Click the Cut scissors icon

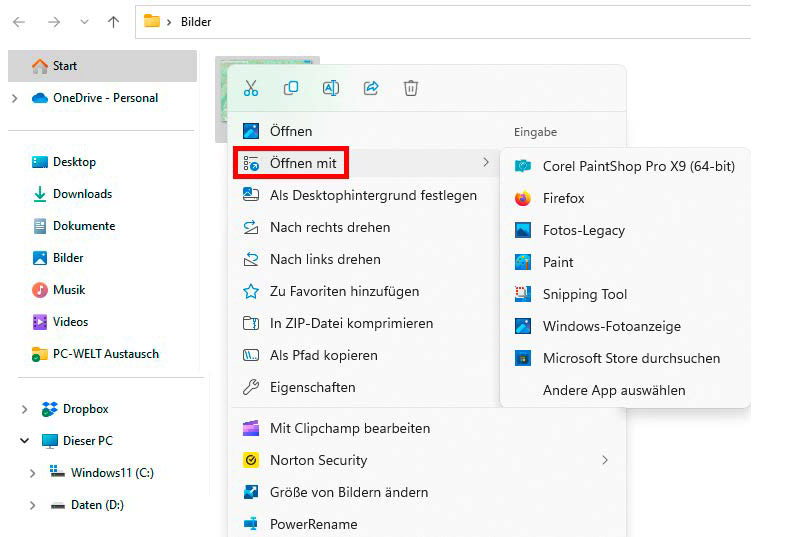(x=251, y=88)
